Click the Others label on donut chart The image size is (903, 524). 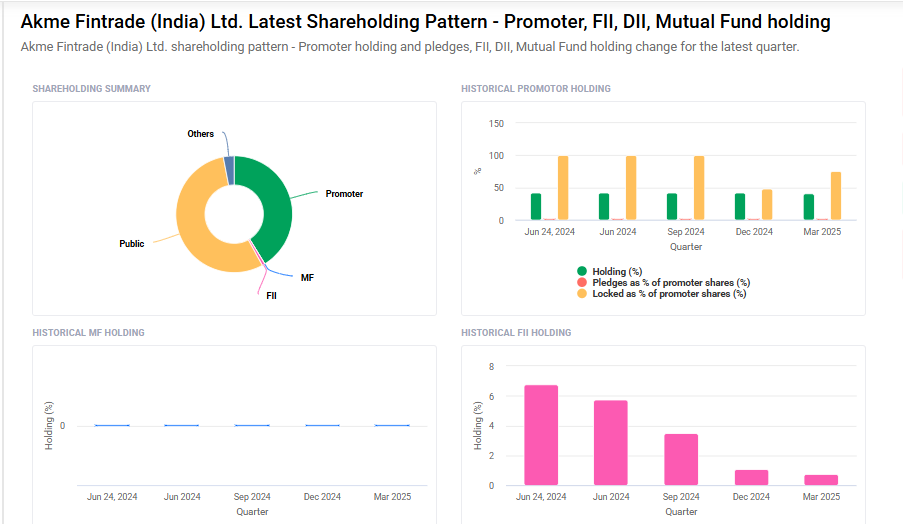[200, 134]
